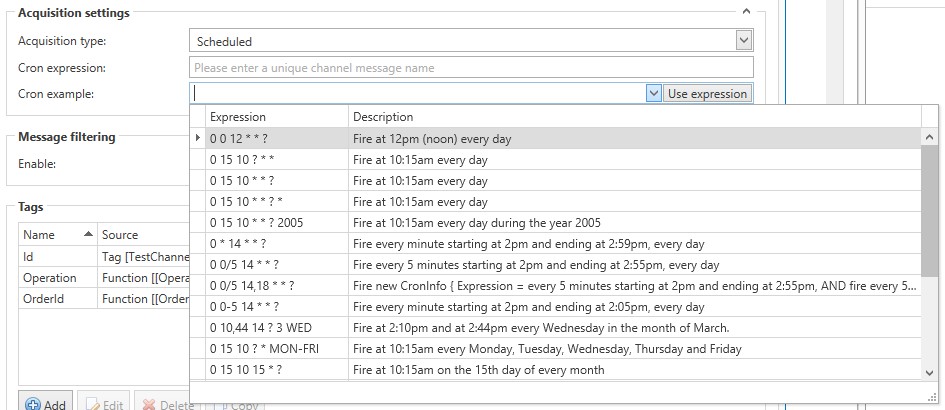Click the Cron expression input field
Viewport: 945px width, 410px height.
(470, 67)
